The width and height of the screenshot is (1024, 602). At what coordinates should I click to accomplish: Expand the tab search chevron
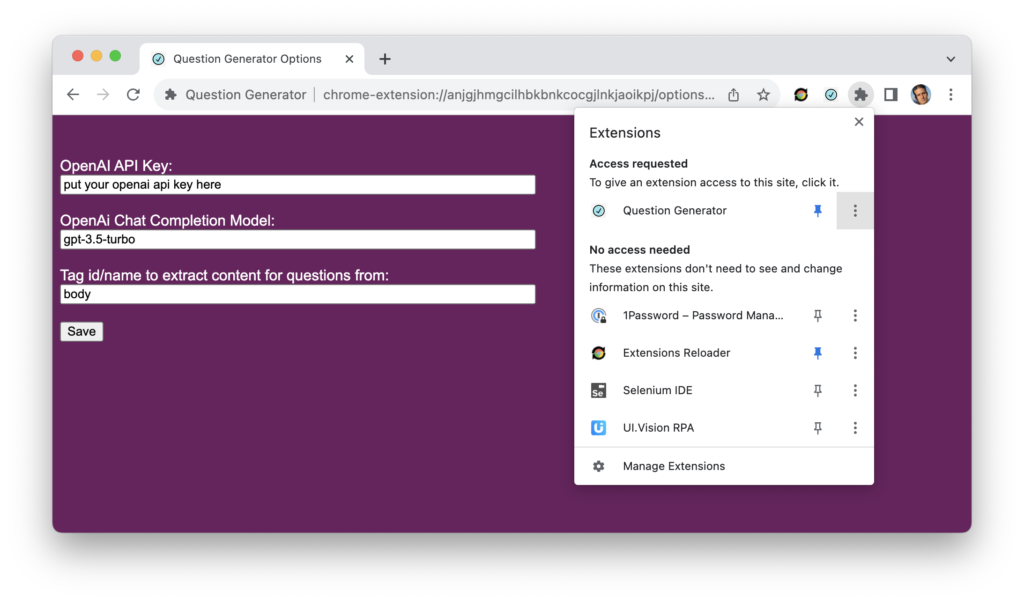pos(950,59)
